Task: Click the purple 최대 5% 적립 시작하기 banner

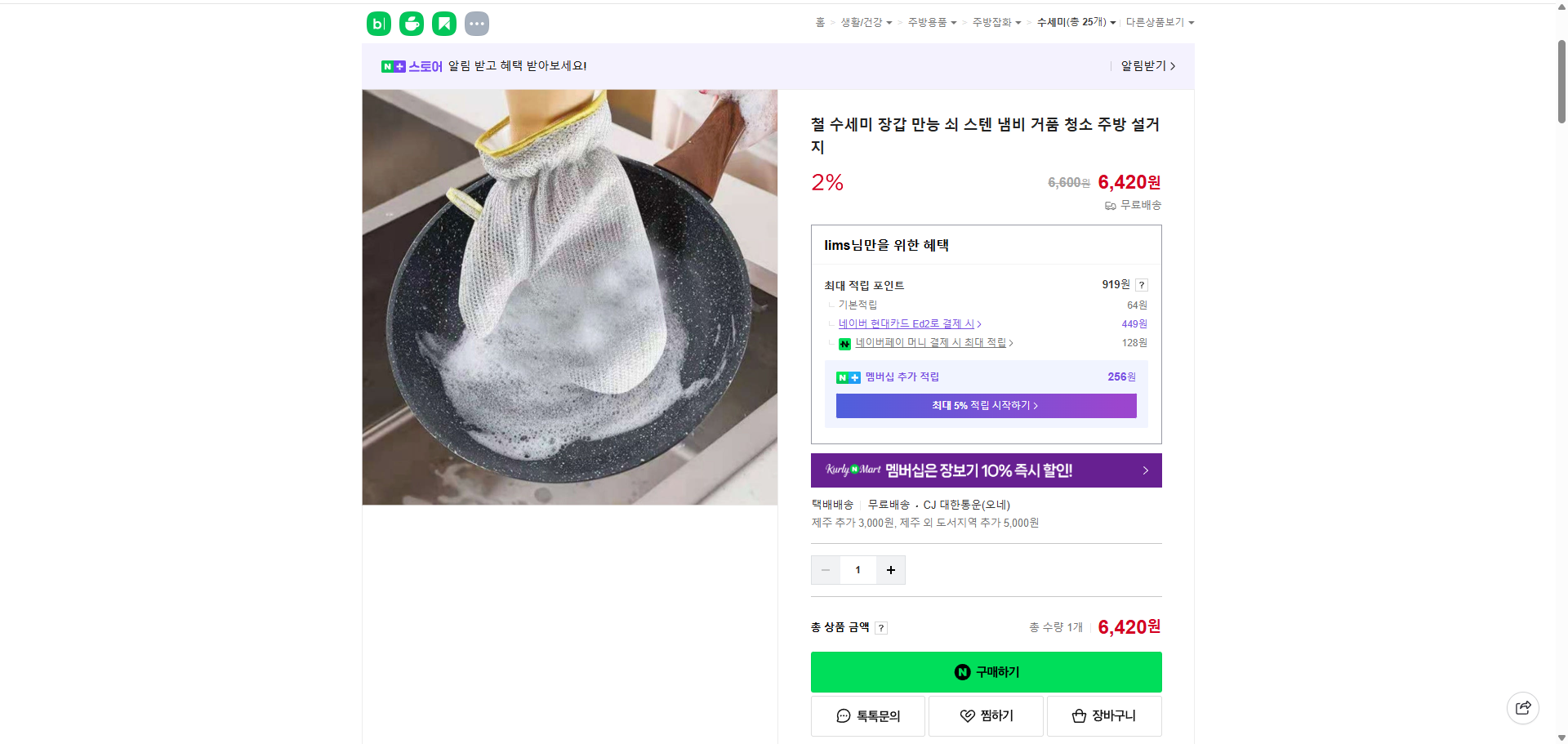Action: [986, 405]
